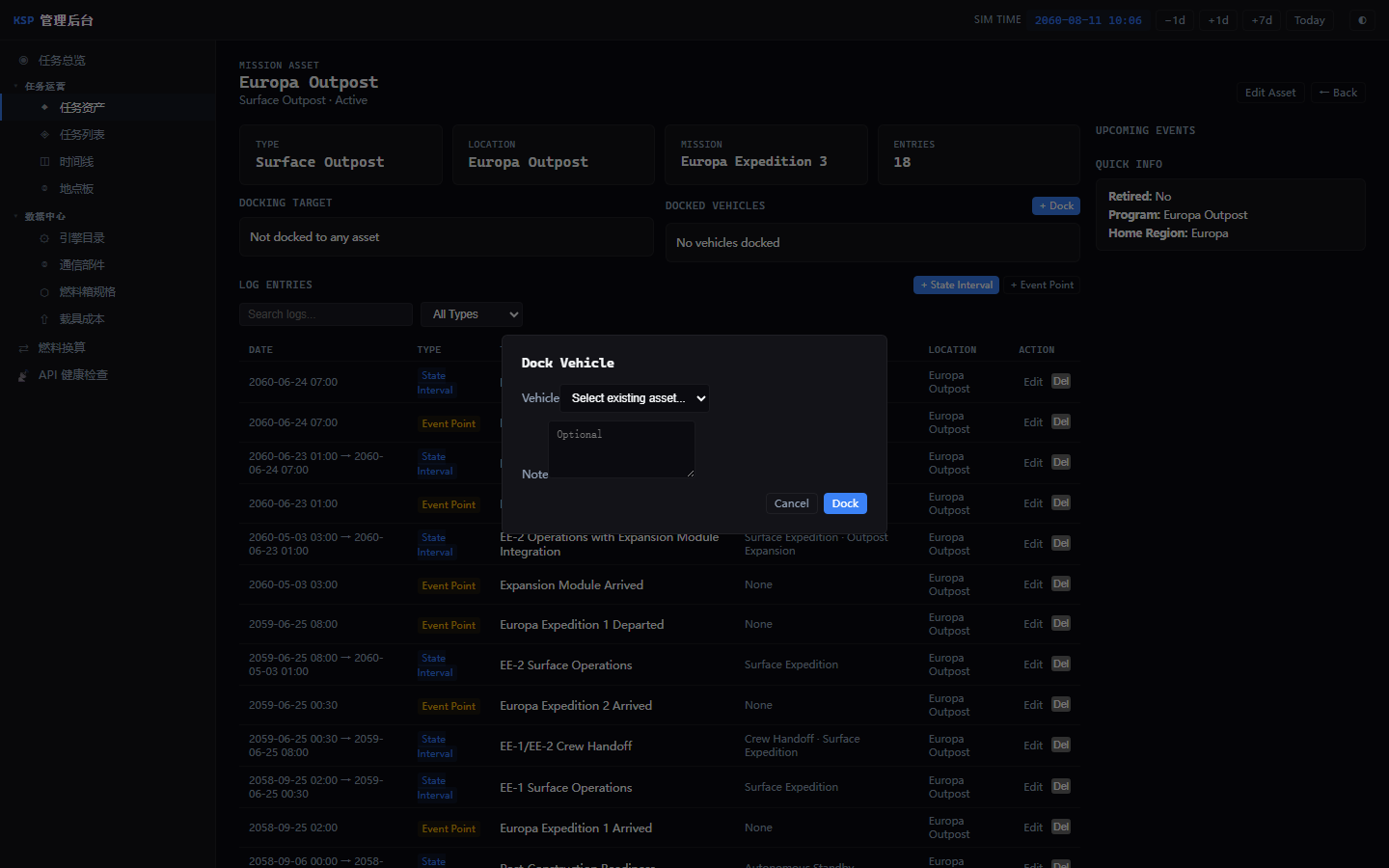Open the 载具成本 arrow icon
Viewport: 1389px width, 868px height.
(x=44, y=318)
